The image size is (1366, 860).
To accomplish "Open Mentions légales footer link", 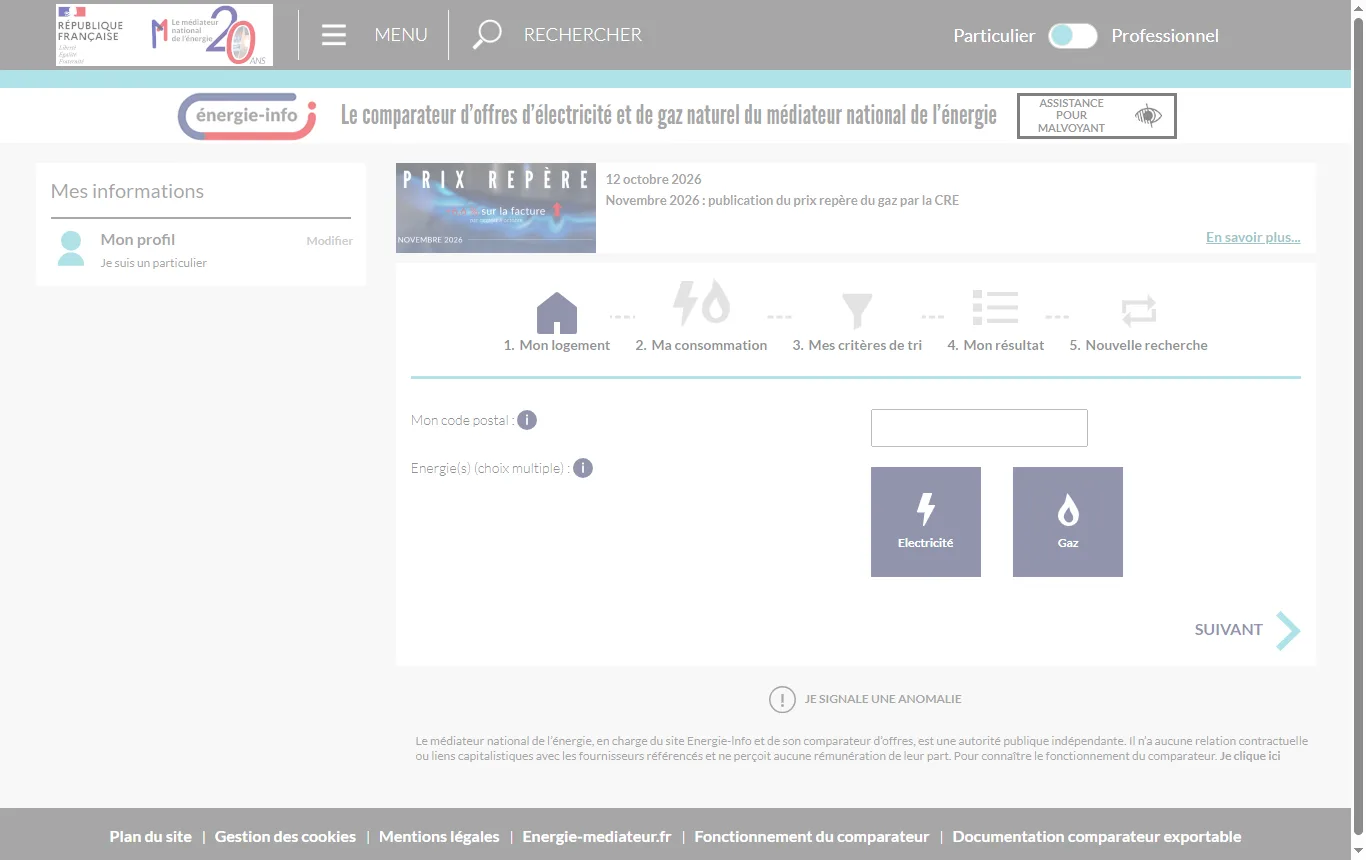I will [439, 837].
